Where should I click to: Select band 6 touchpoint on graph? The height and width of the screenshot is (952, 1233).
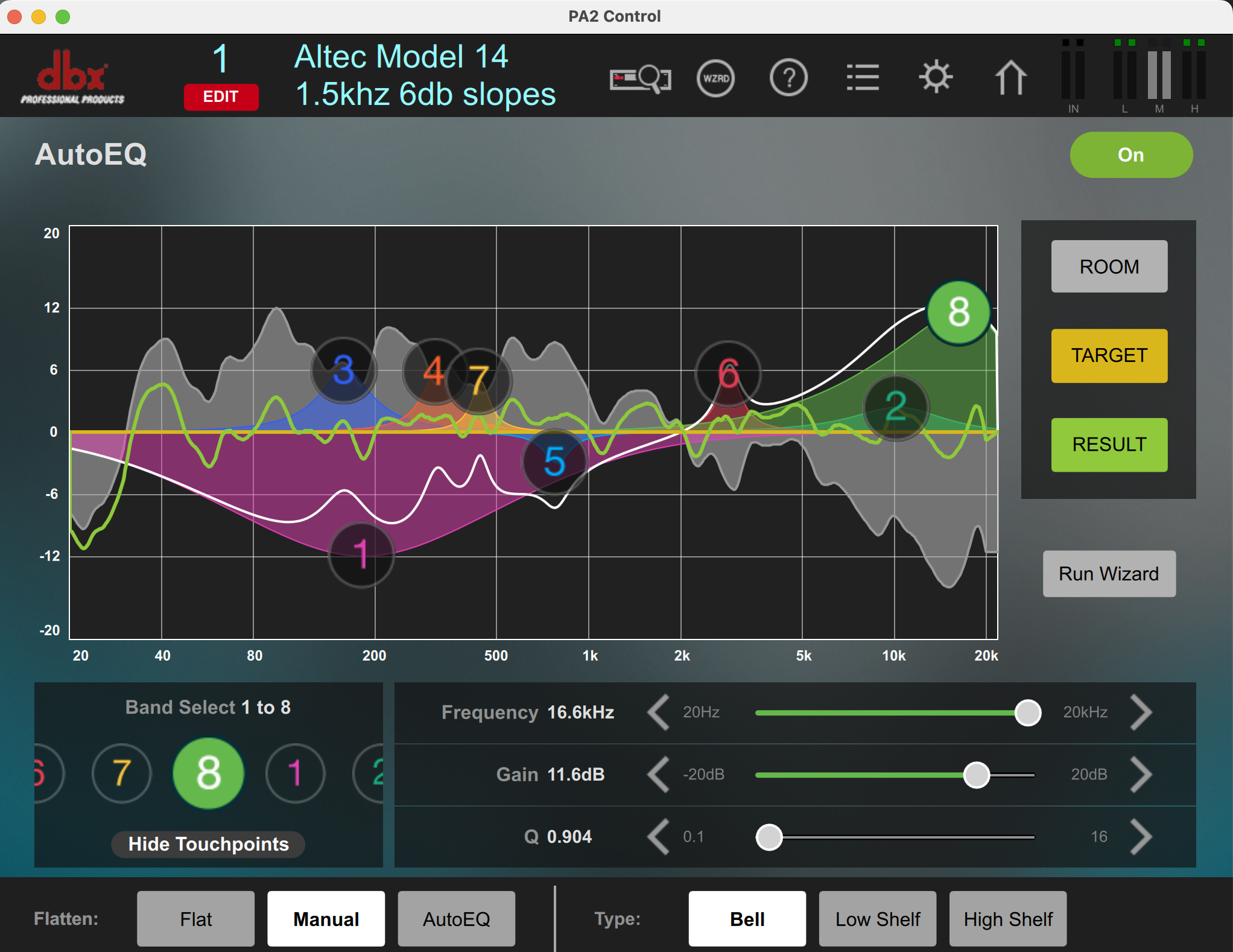click(728, 374)
